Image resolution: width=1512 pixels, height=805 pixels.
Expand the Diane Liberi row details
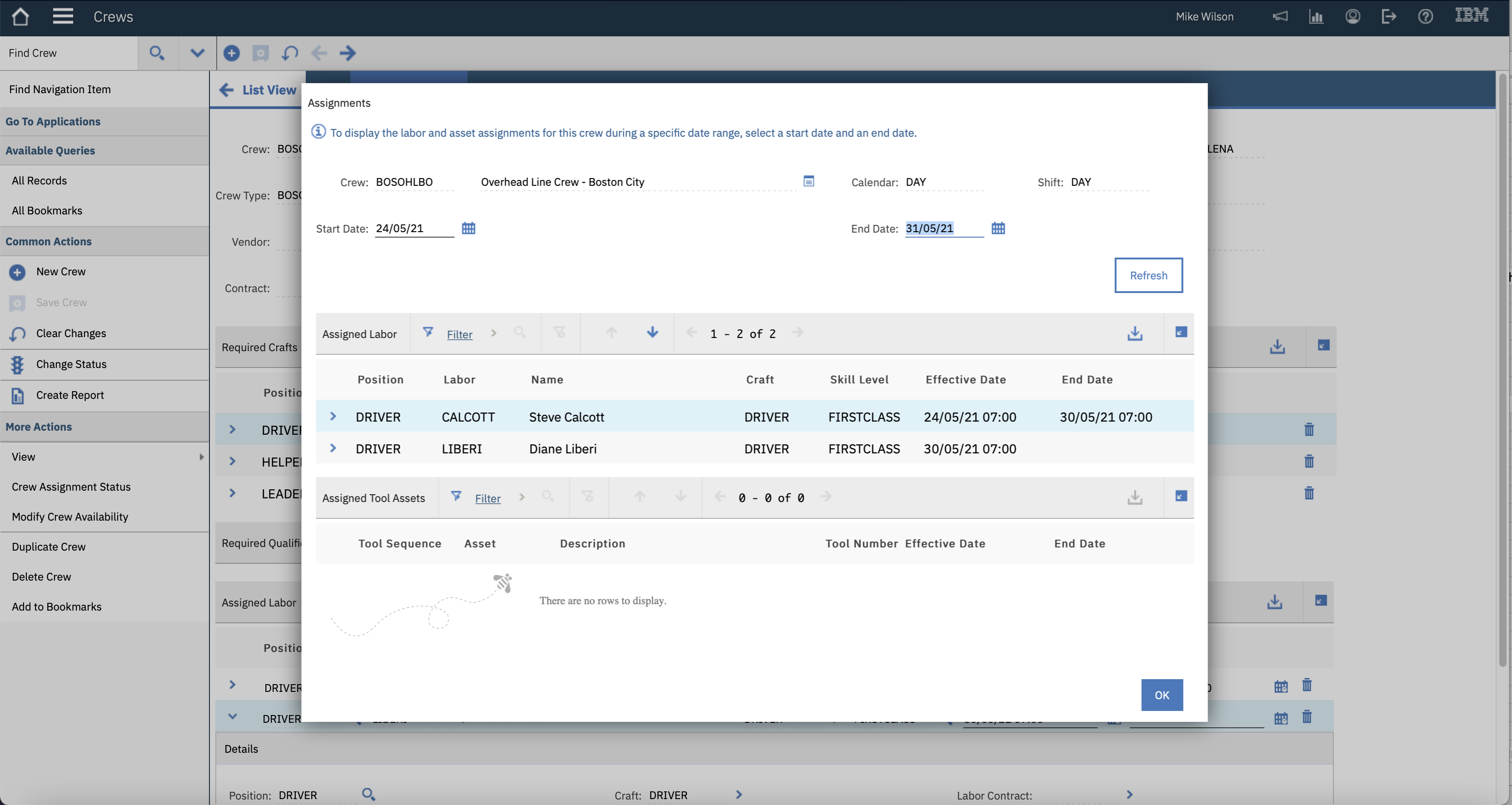333,448
